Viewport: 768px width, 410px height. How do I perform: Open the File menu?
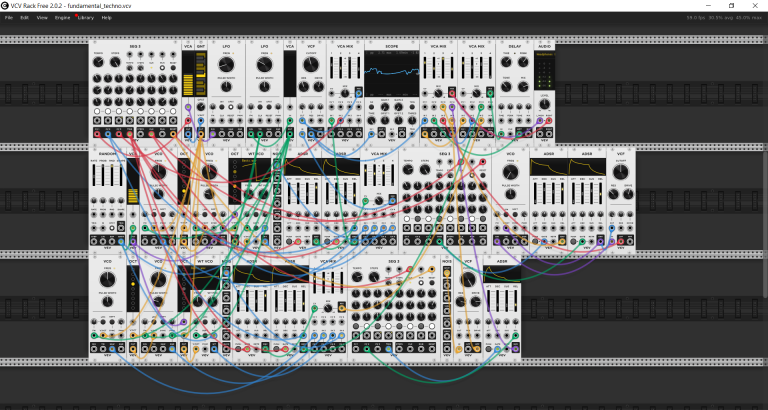click(9, 18)
